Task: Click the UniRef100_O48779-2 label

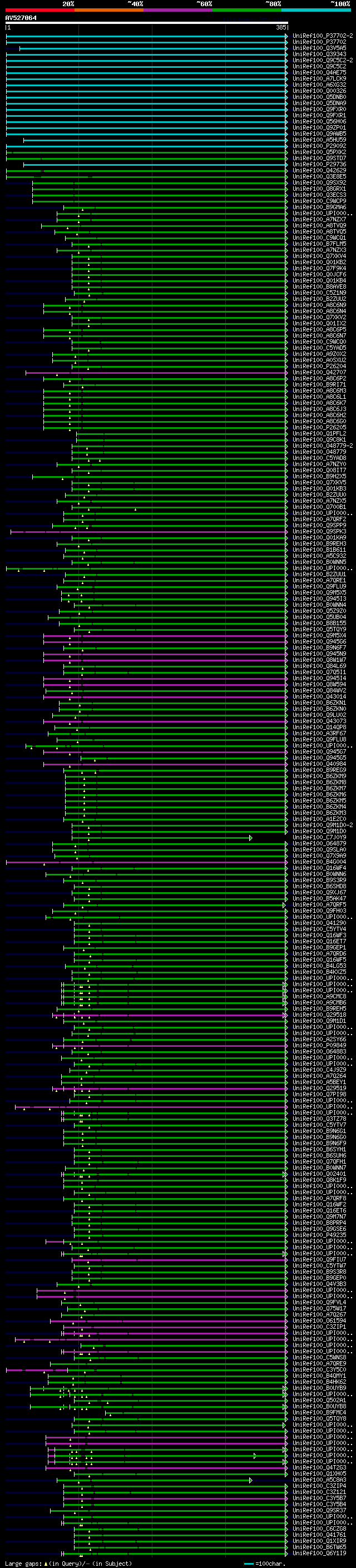Action: pyautogui.click(x=323, y=446)
